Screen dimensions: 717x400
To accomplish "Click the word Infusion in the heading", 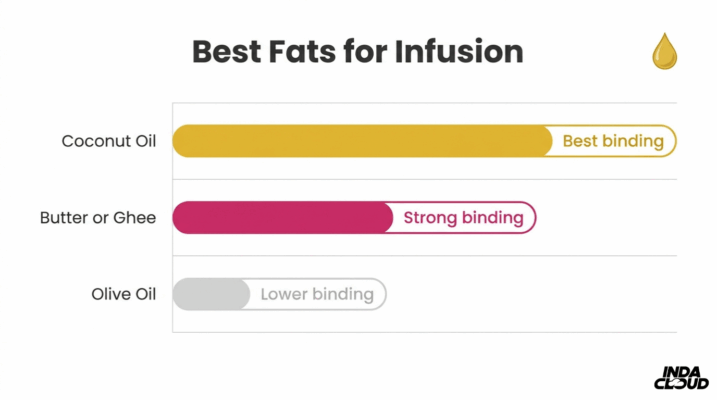I will click(459, 51).
